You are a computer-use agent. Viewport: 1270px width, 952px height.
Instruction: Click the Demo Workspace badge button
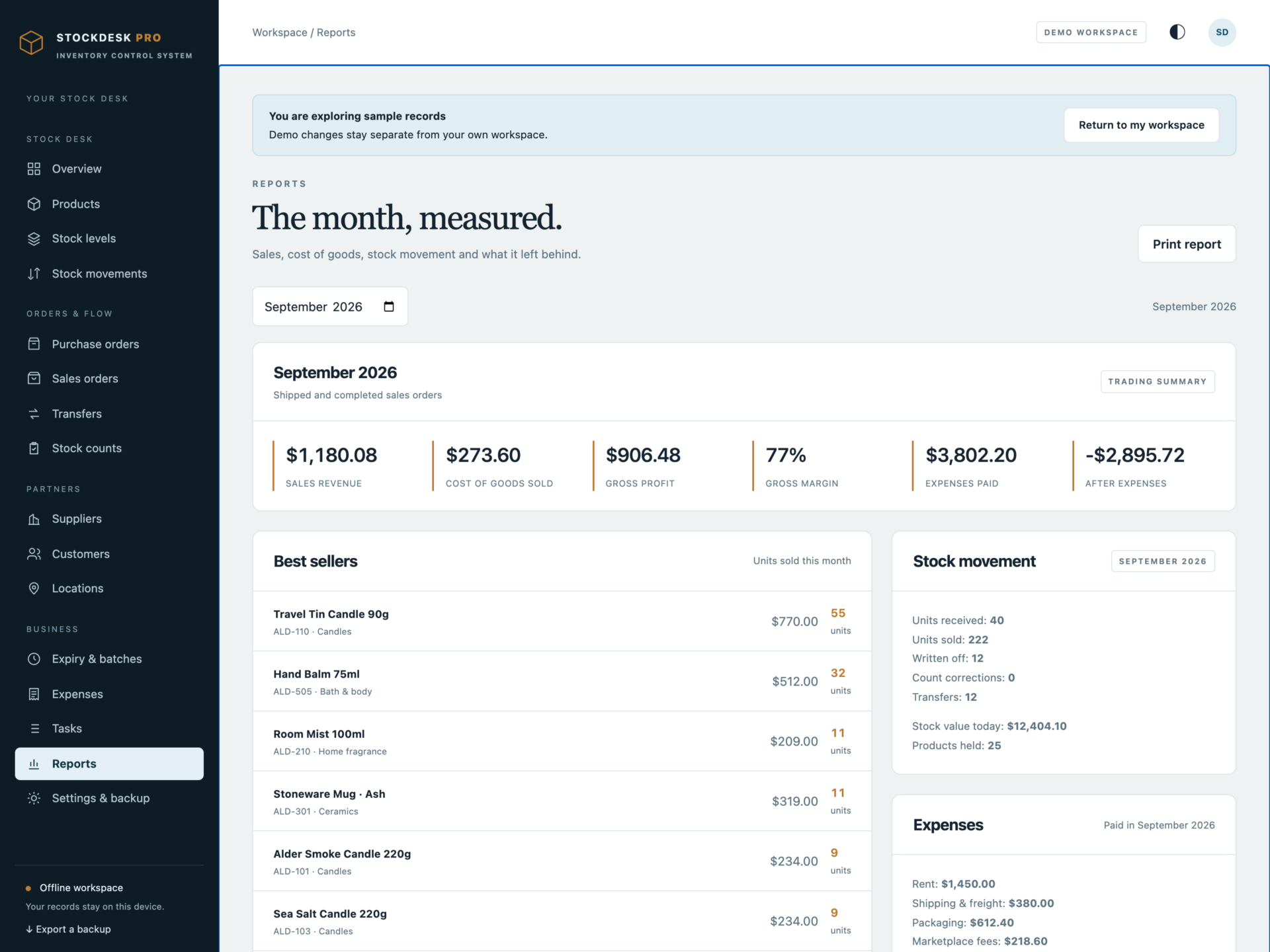(1091, 32)
